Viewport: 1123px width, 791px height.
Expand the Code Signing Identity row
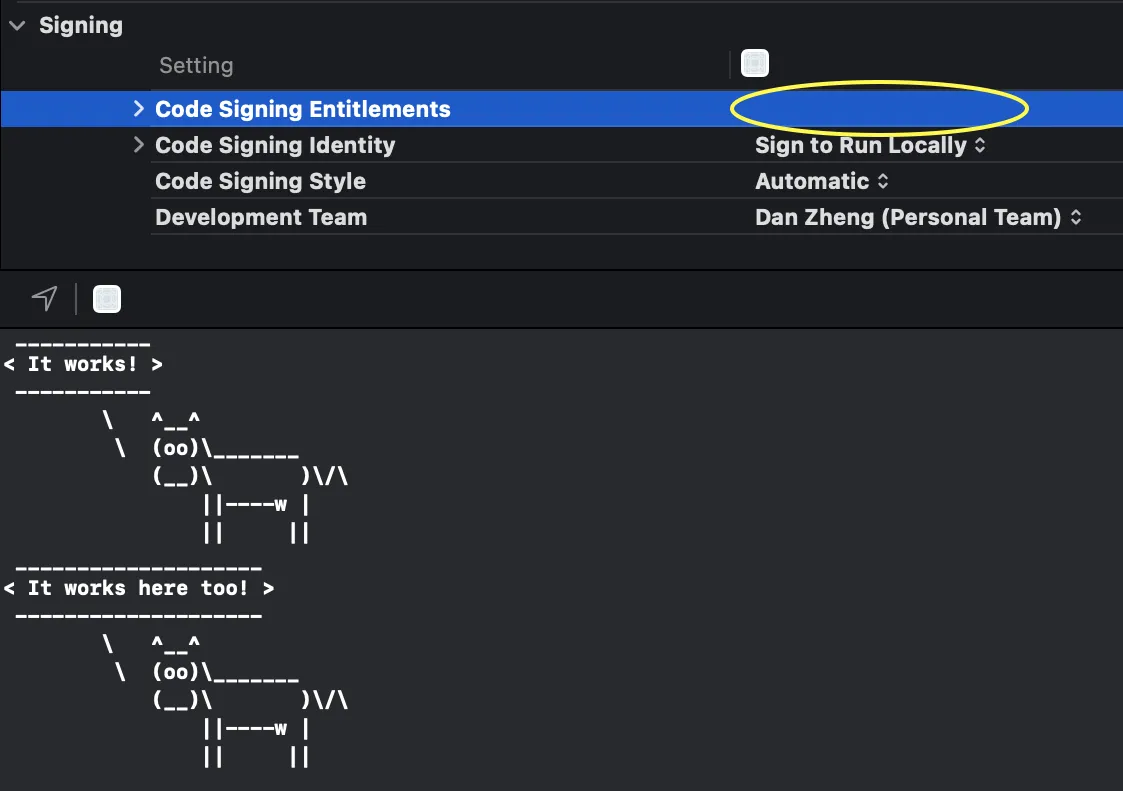[139, 145]
